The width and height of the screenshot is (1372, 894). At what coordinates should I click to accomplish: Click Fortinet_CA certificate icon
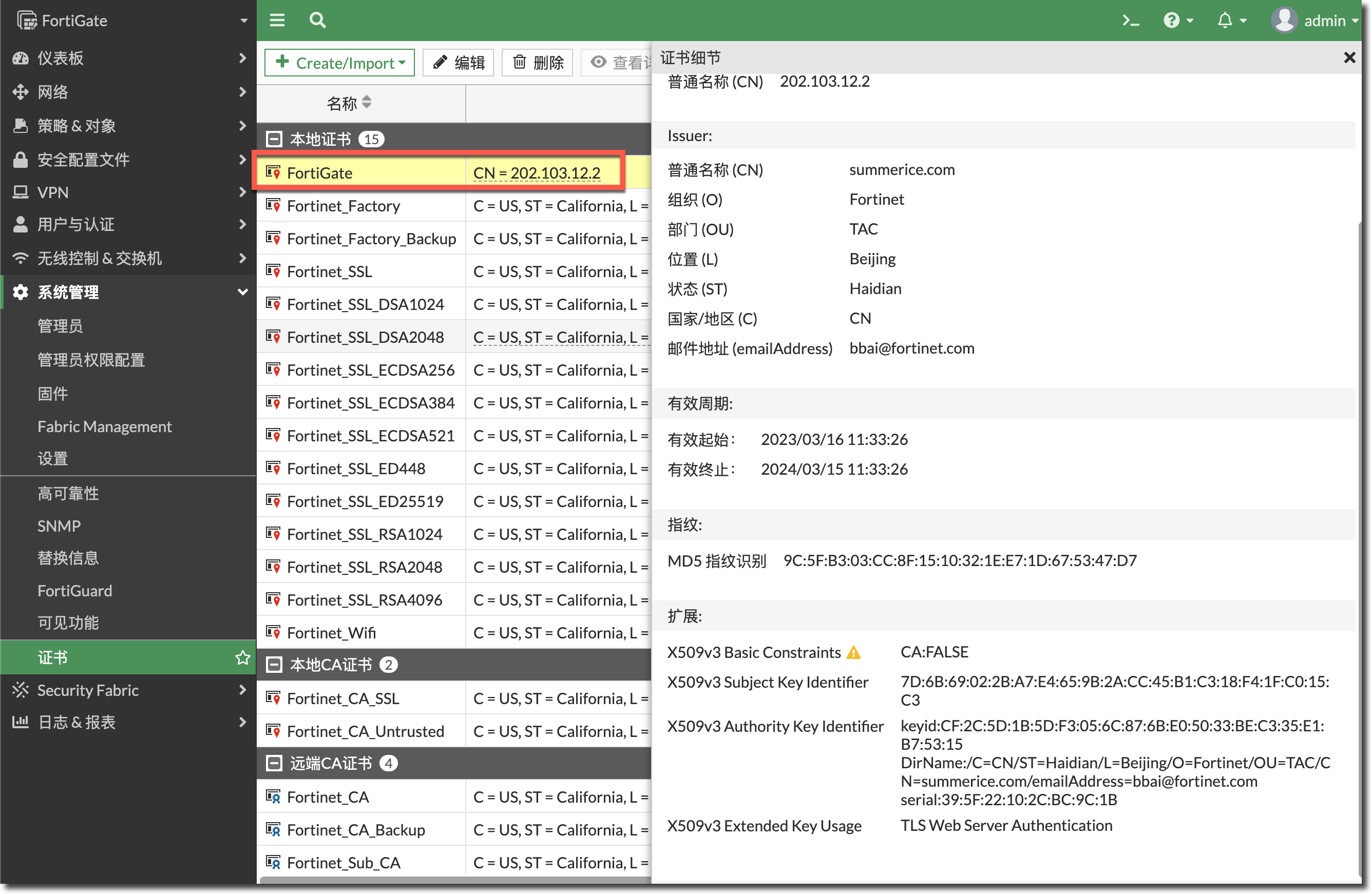[273, 797]
